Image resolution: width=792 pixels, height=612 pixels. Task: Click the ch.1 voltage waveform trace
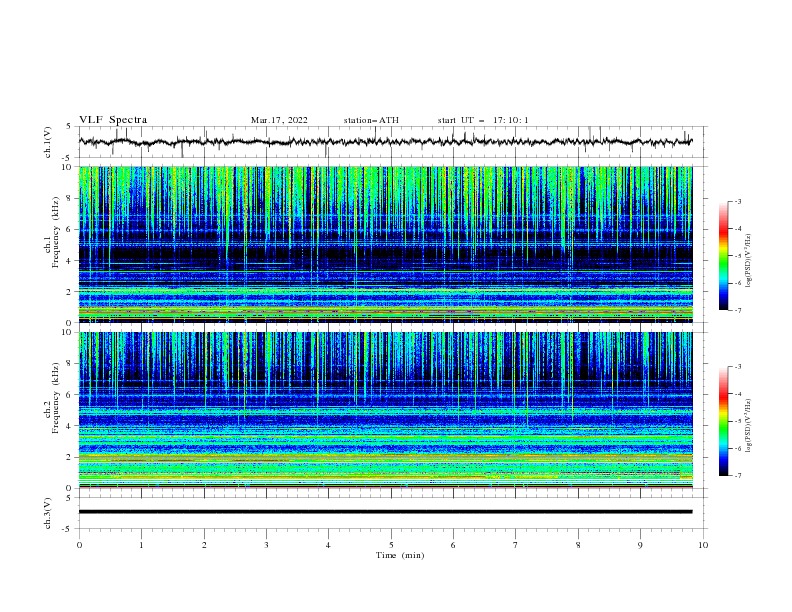click(385, 141)
